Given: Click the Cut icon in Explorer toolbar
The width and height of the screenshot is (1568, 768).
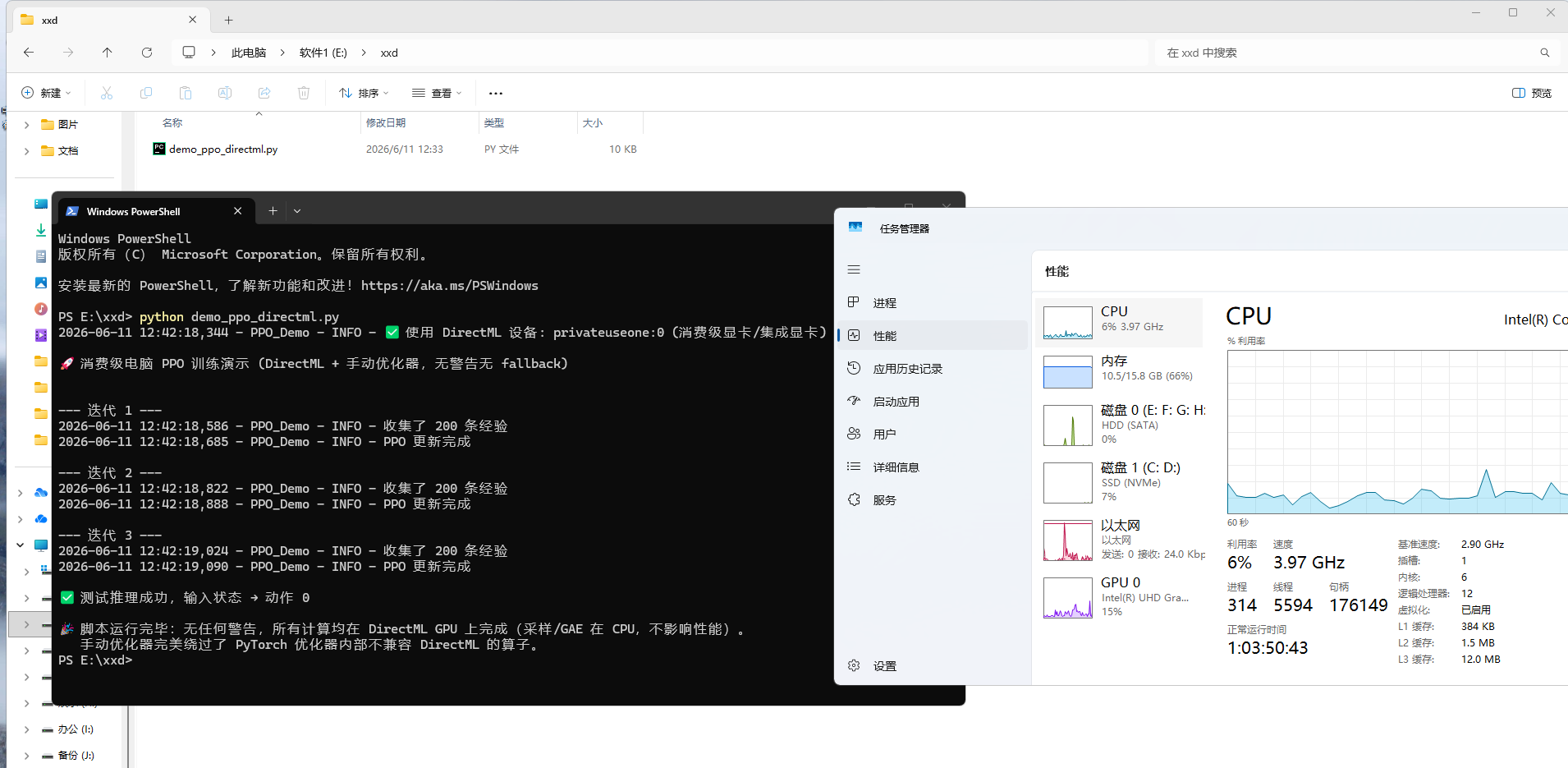Looking at the screenshot, I should coord(107,93).
